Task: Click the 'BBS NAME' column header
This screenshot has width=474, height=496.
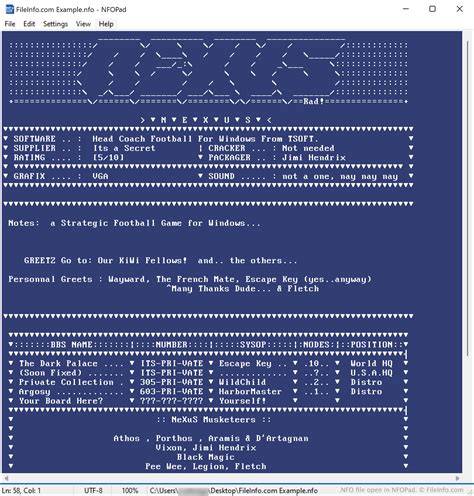Action: coord(71,344)
